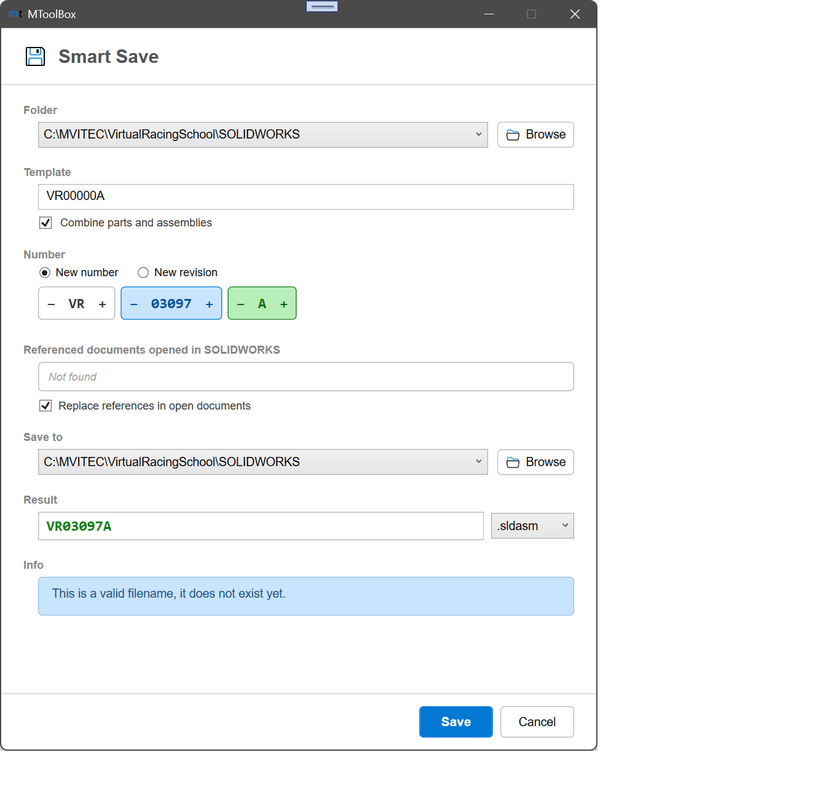Image resolution: width=820 pixels, height=786 pixels.
Task: Uncheck Combine parts and assemblies
Action: 45,222
